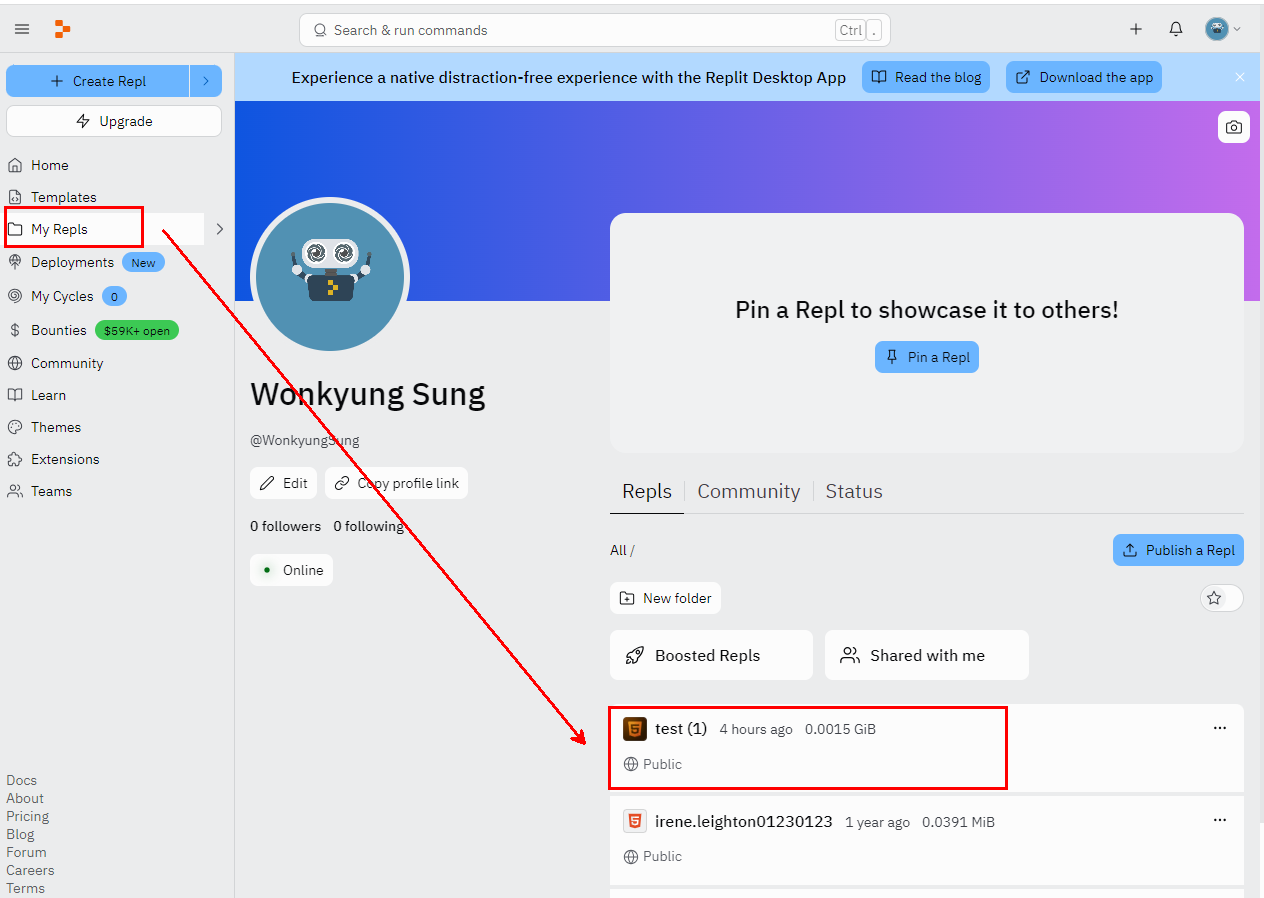Click the Home icon in sidebar
Viewport: 1264px width, 898px height.
[x=15, y=165]
